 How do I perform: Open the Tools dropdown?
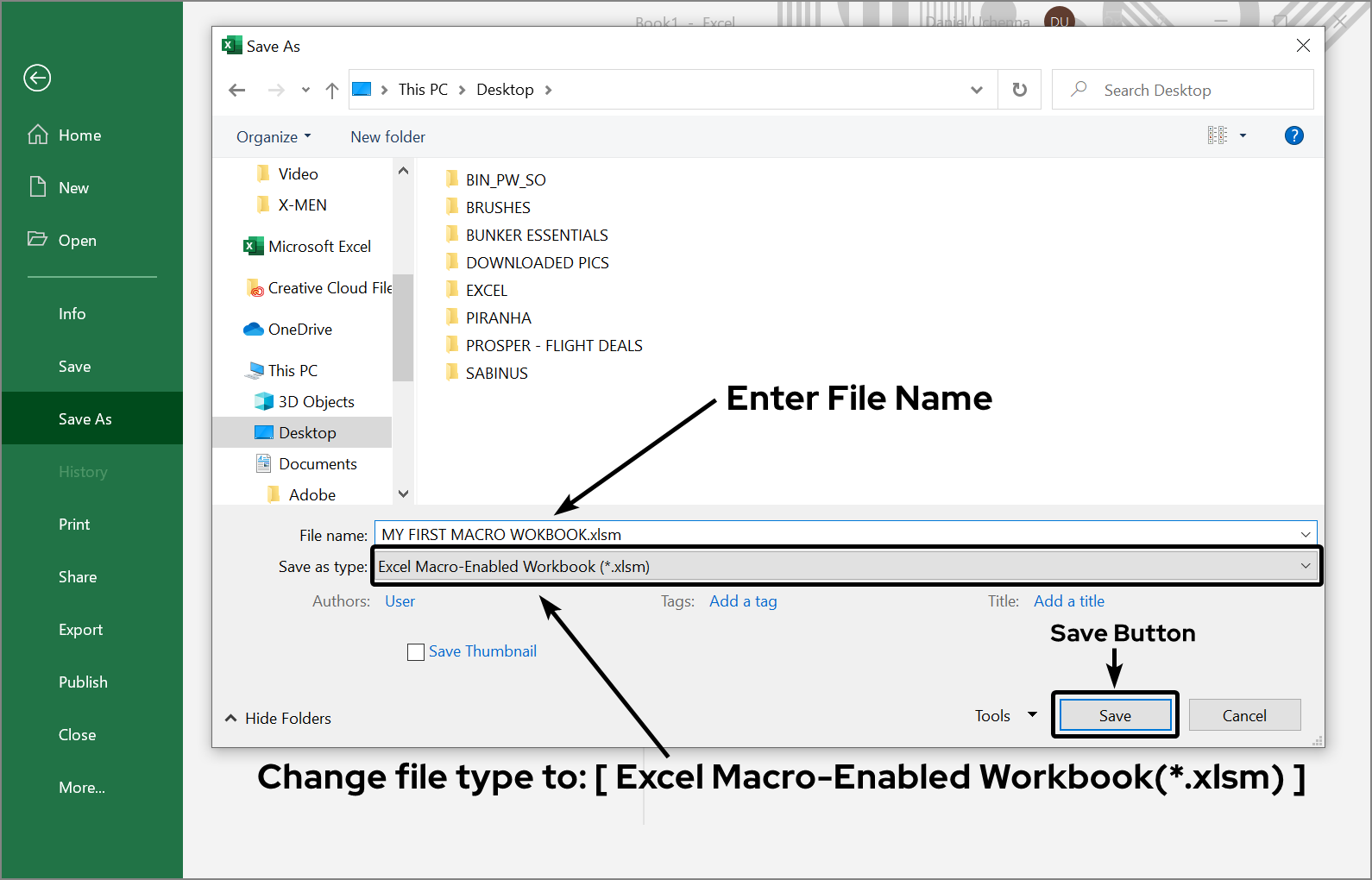coord(1005,716)
